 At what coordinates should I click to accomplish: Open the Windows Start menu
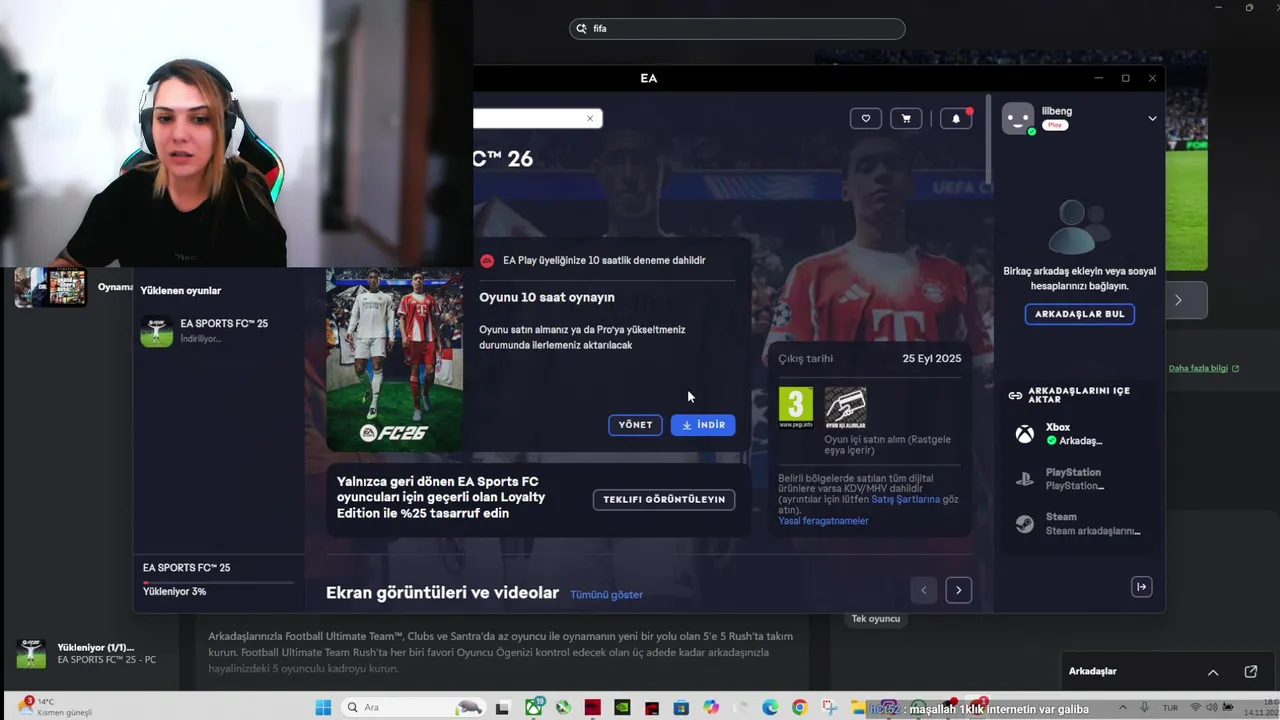click(323, 707)
